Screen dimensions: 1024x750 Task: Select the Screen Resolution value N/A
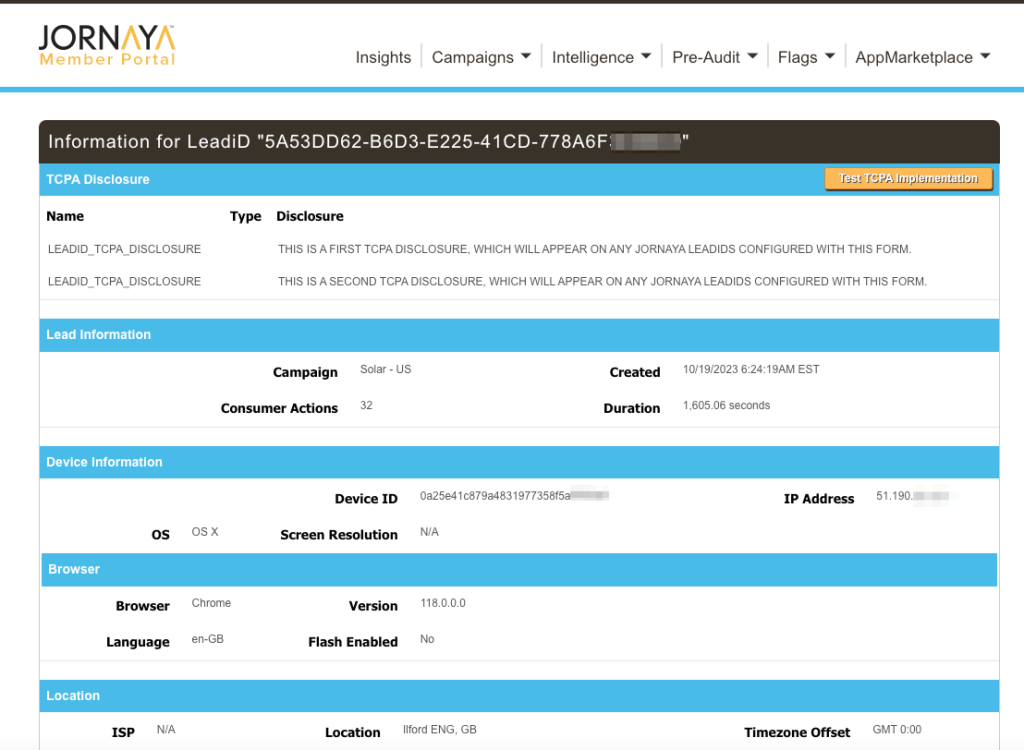[x=429, y=532]
